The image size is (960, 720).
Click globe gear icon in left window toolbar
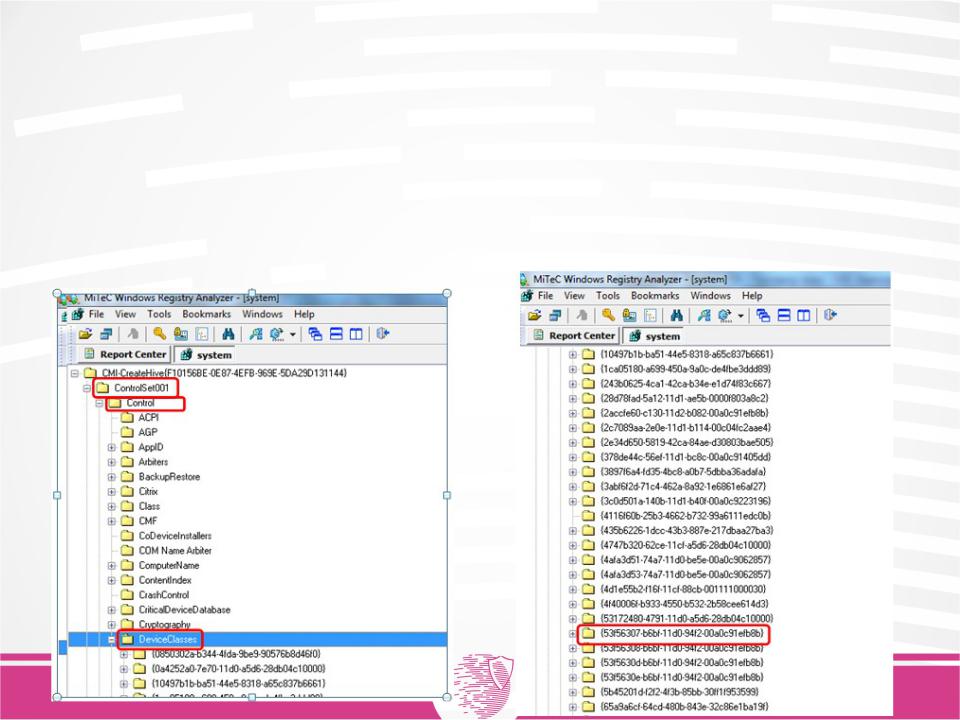pos(277,334)
